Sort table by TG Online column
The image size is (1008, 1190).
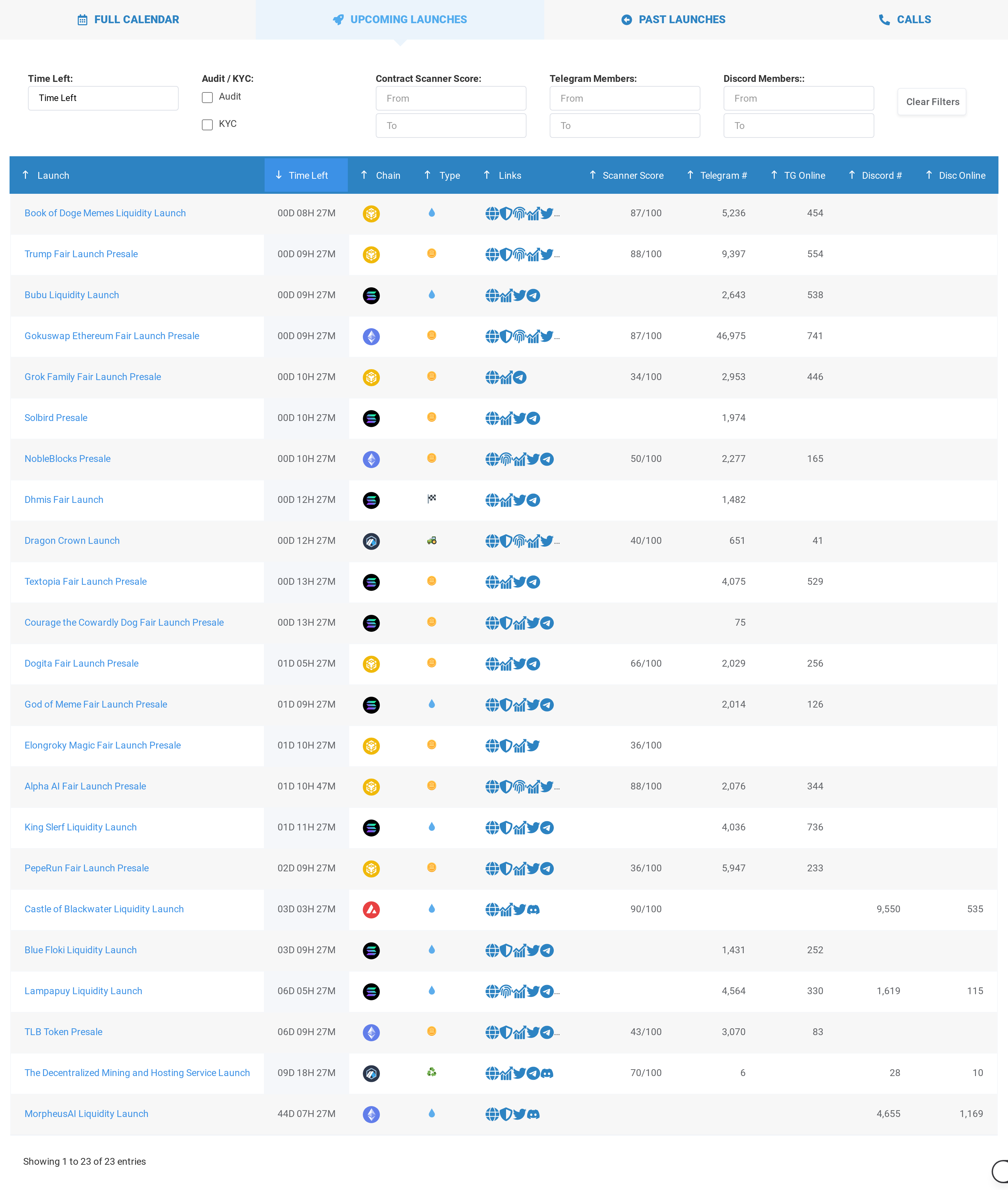click(x=798, y=175)
